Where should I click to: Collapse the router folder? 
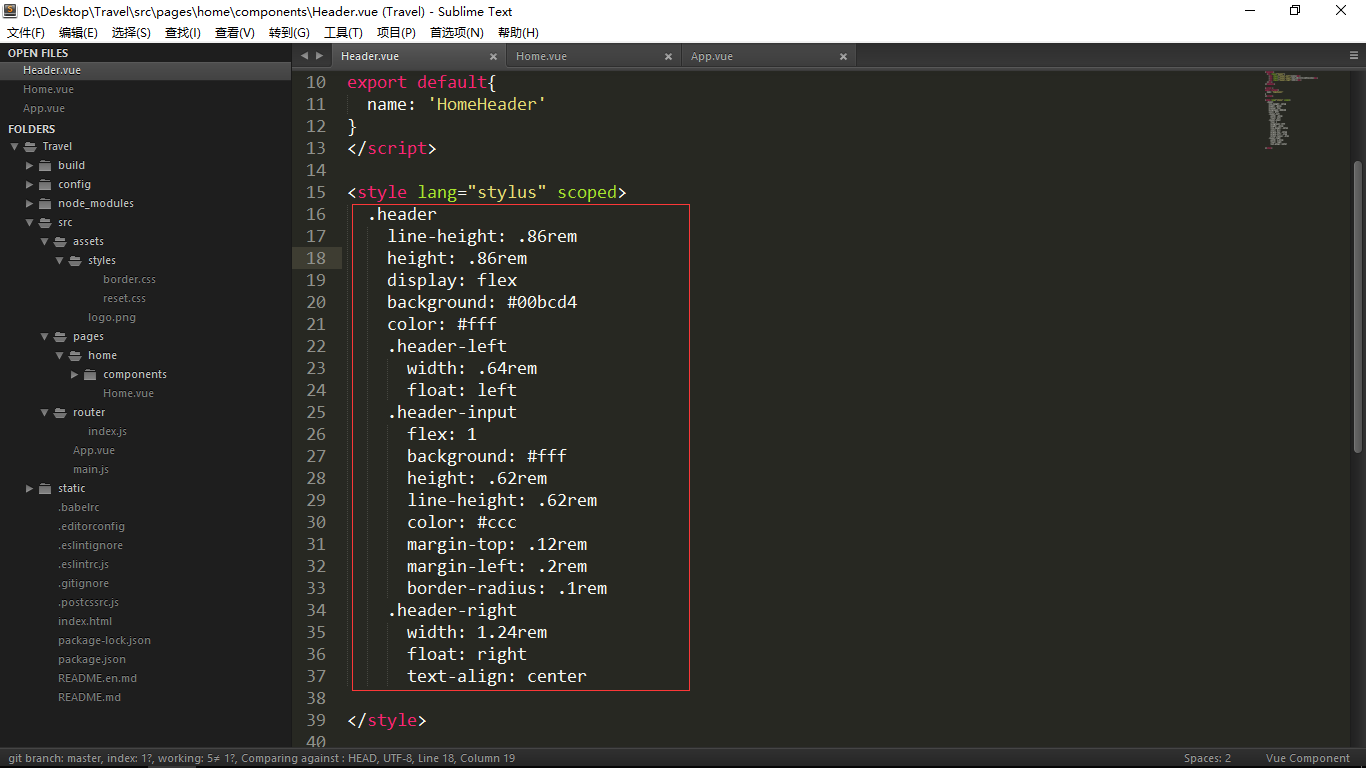pos(45,412)
